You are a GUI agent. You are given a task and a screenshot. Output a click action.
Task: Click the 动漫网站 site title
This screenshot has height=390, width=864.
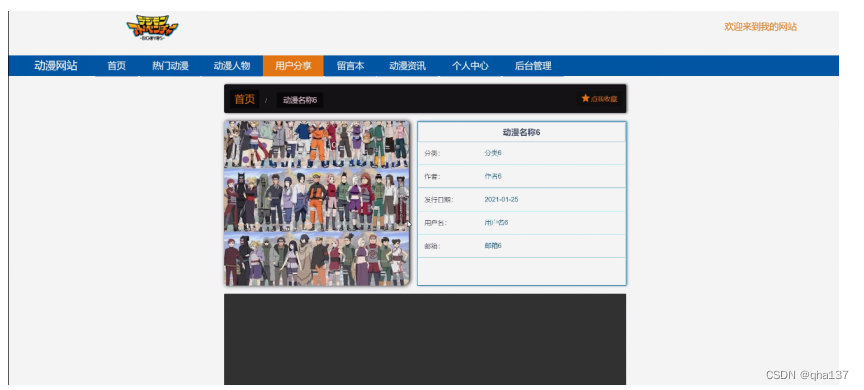56,66
